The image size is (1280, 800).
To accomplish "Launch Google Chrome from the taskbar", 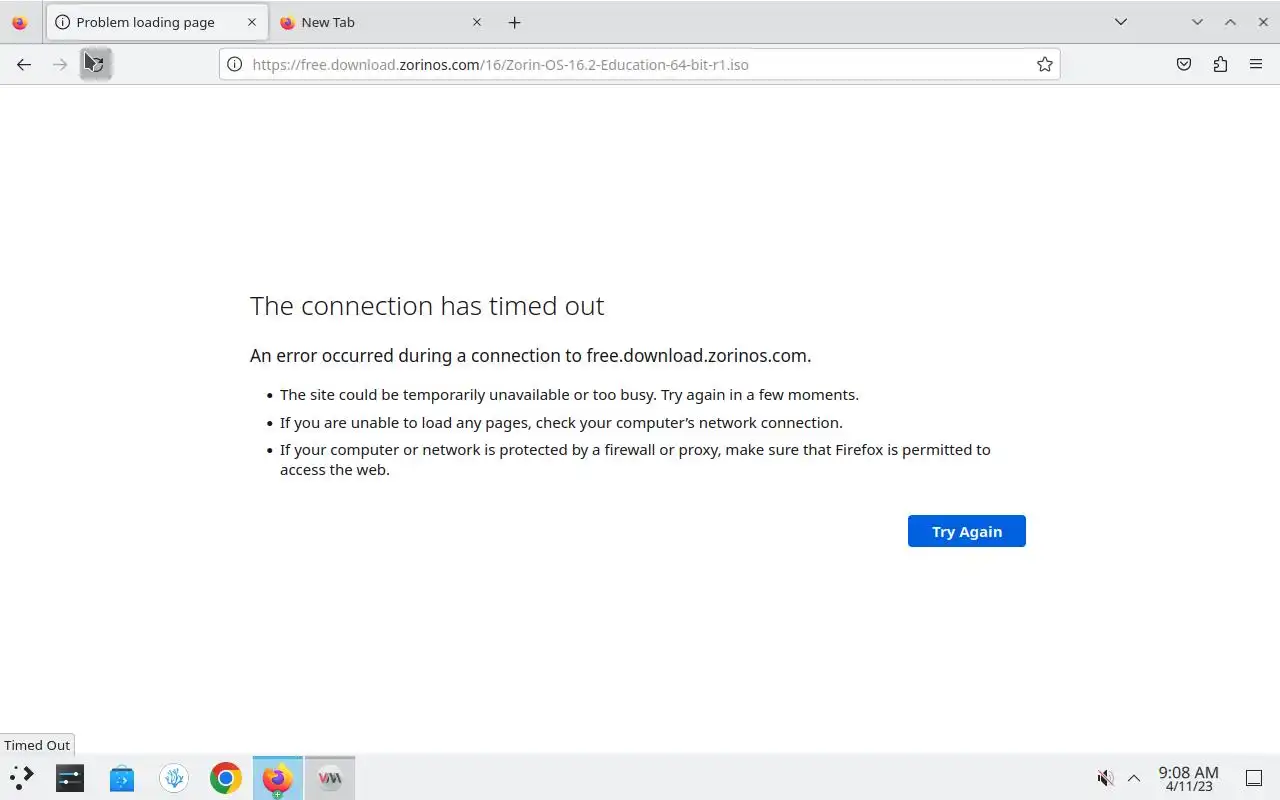I will 226,778.
